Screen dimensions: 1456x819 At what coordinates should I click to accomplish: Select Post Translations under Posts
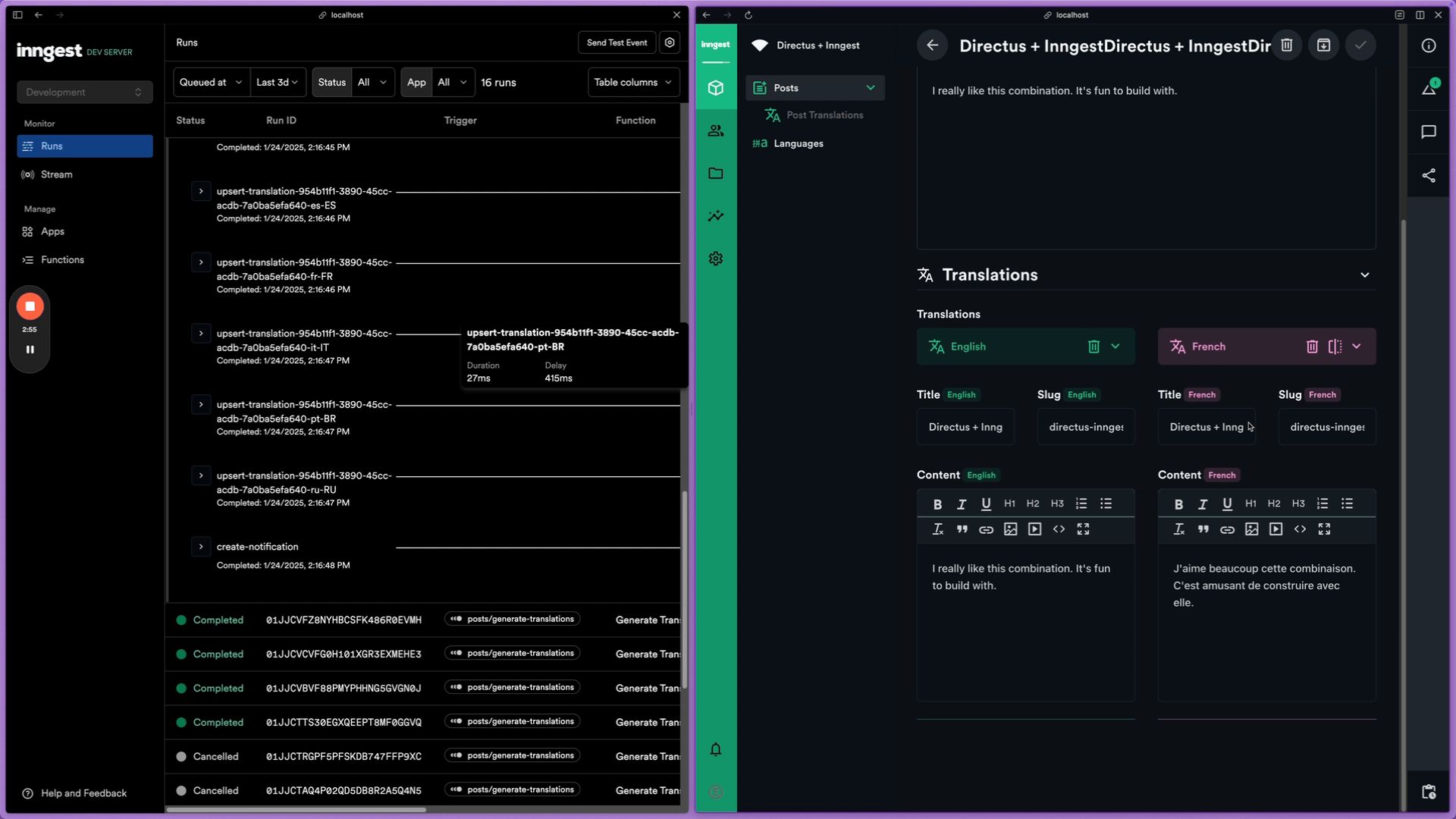pyautogui.click(x=824, y=115)
